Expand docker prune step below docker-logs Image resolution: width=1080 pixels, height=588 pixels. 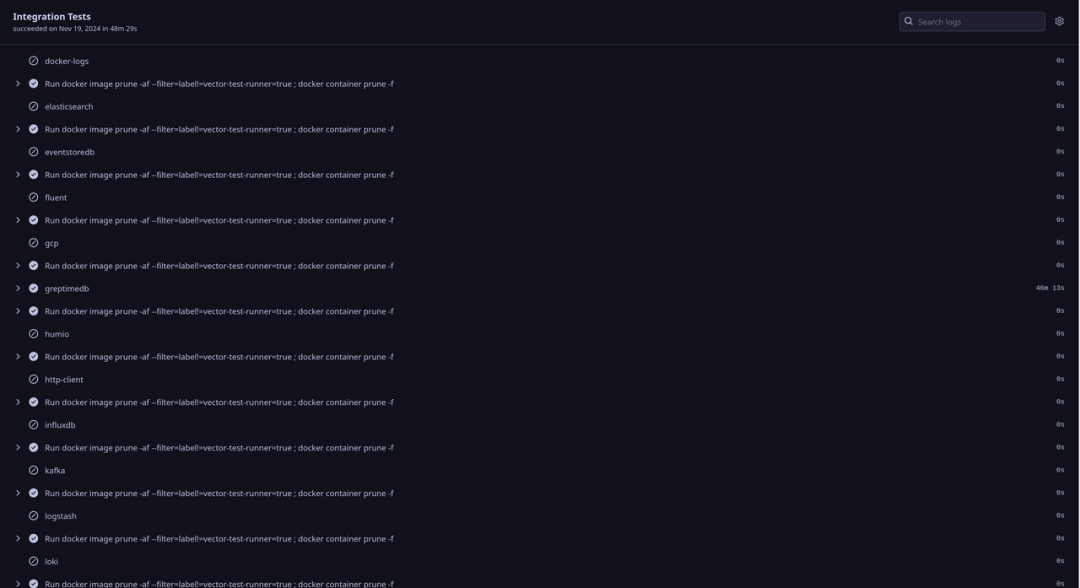(x=18, y=84)
